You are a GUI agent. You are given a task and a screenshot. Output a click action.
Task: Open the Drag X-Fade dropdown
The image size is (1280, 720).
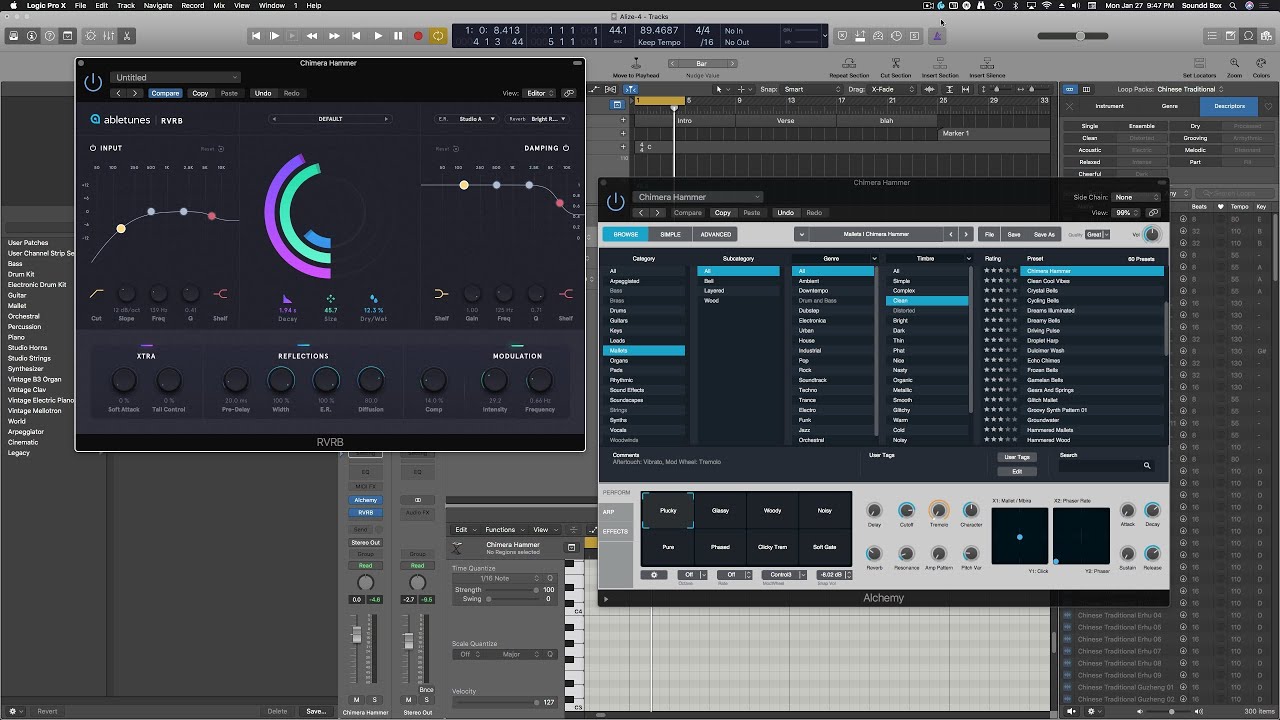coord(892,89)
